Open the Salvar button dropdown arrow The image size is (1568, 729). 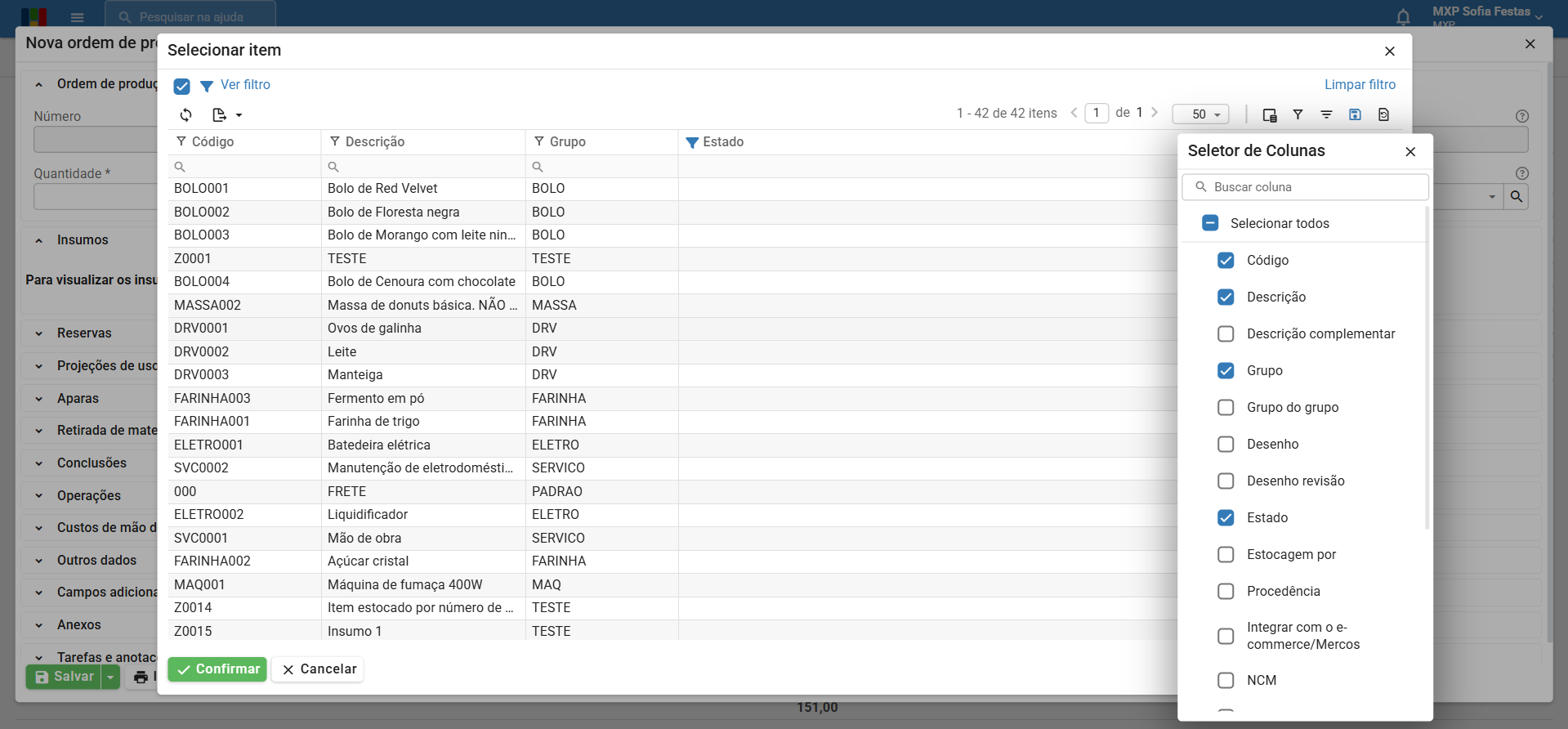tap(110, 677)
